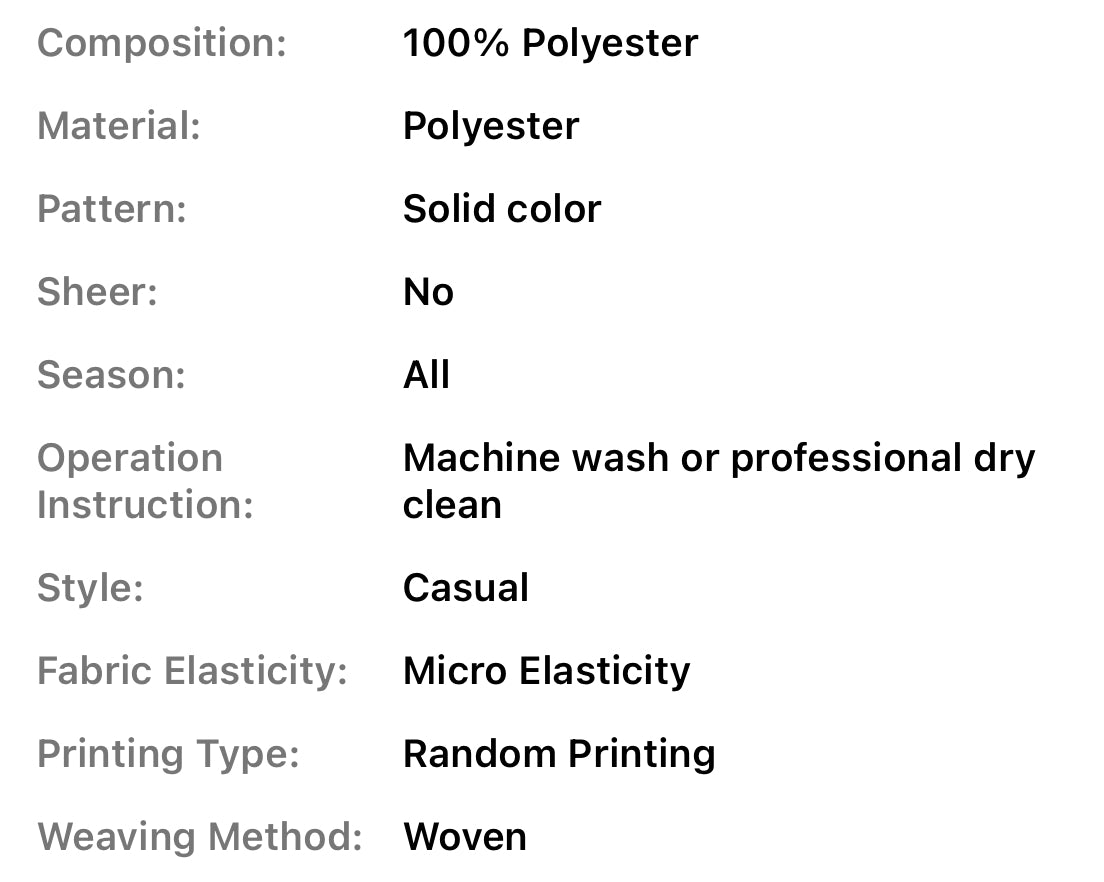Click the Fabric Elasticity label
1104x882 pixels.
(x=192, y=670)
